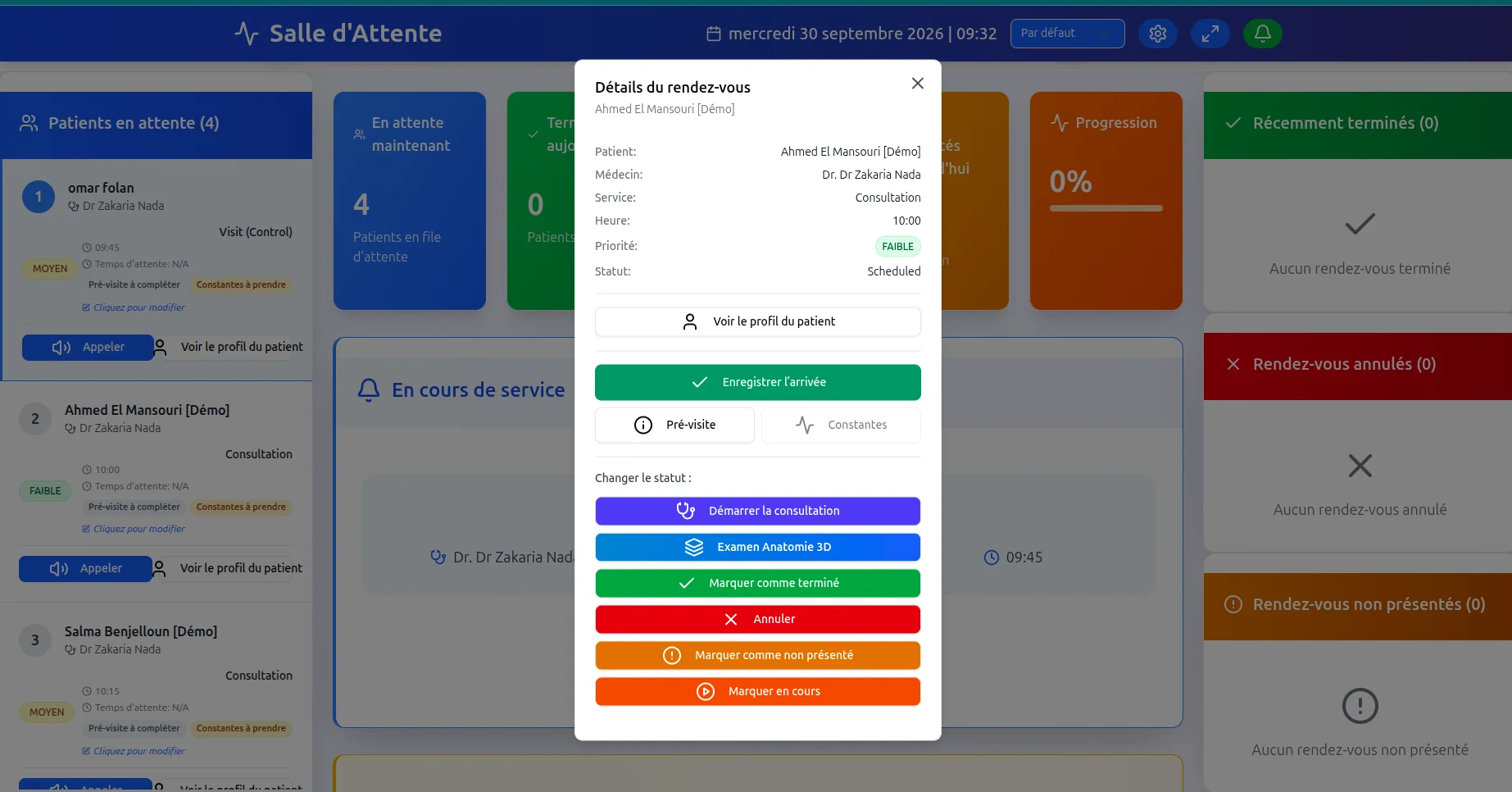Click the green notification bell icon
Screen dimensions: 1512x792
(1262, 34)
